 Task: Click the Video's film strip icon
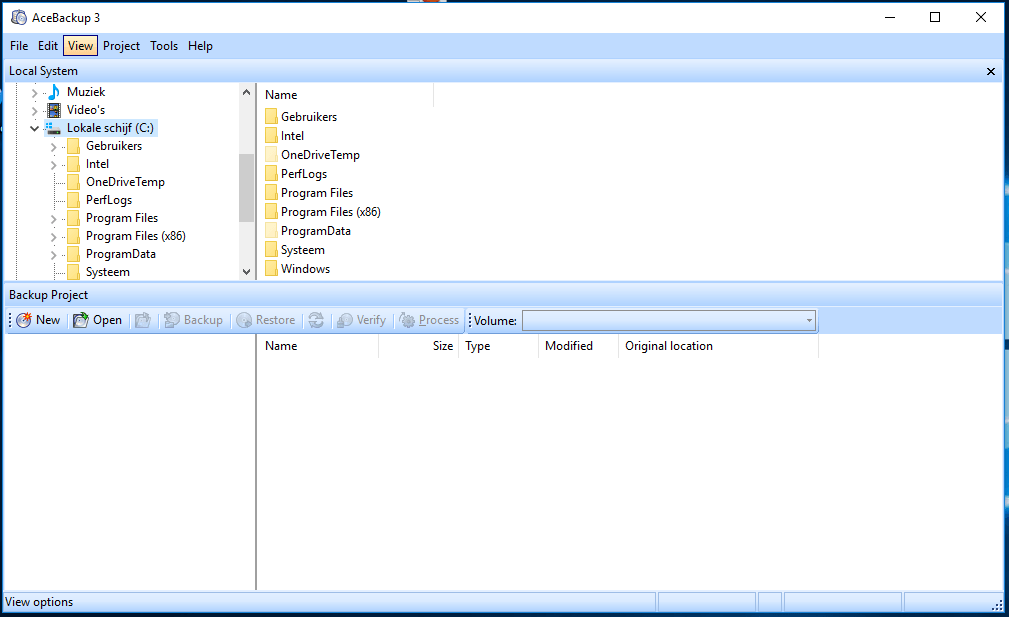point(54,110)
